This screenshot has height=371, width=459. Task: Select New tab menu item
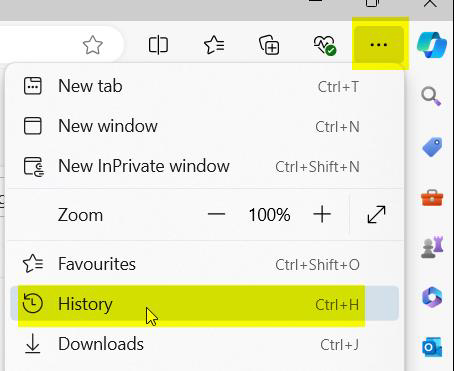[205, 86]
